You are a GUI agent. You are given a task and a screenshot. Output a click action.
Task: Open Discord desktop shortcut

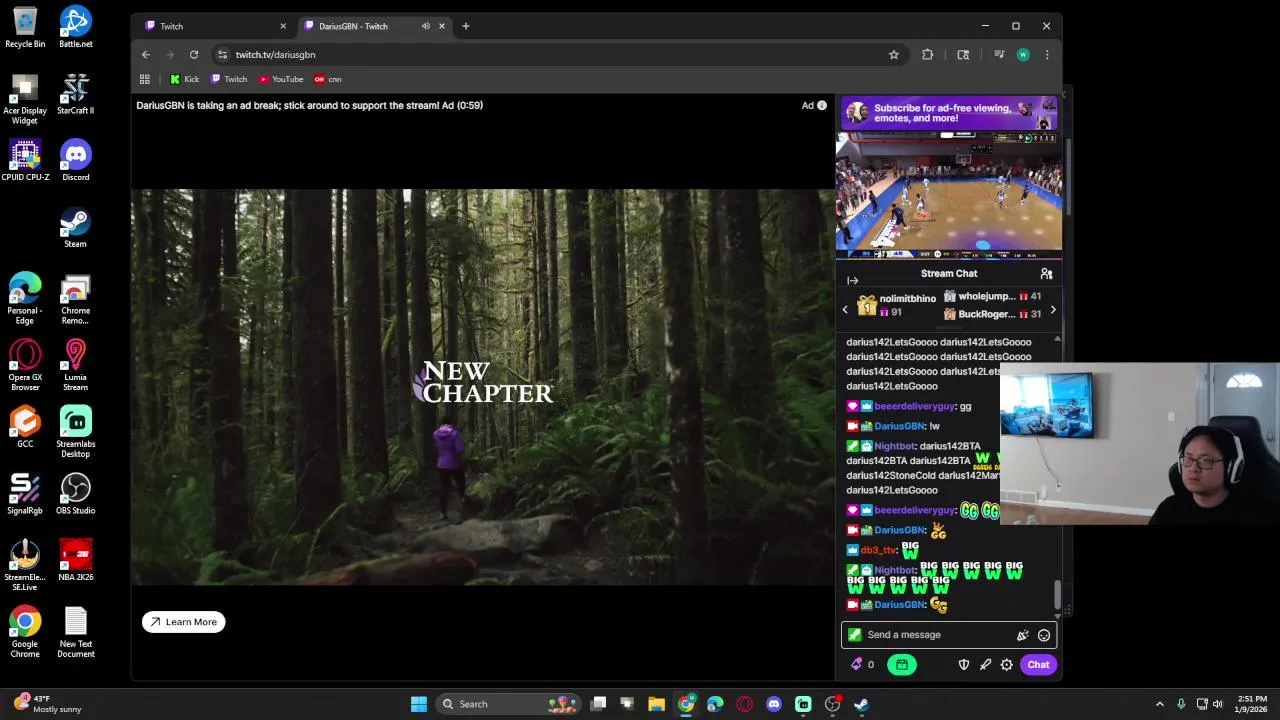75,160
